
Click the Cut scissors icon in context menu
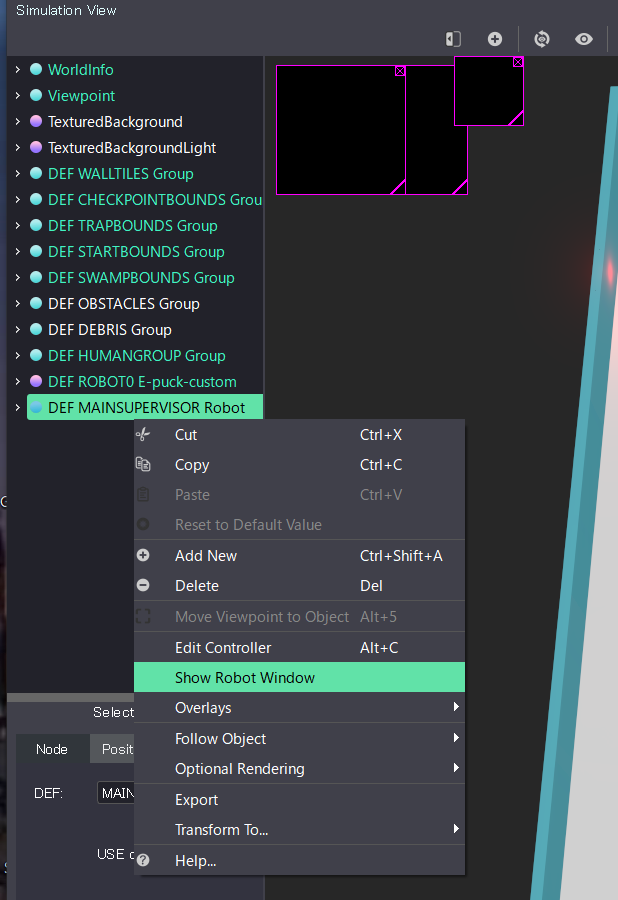click(143, 435)
